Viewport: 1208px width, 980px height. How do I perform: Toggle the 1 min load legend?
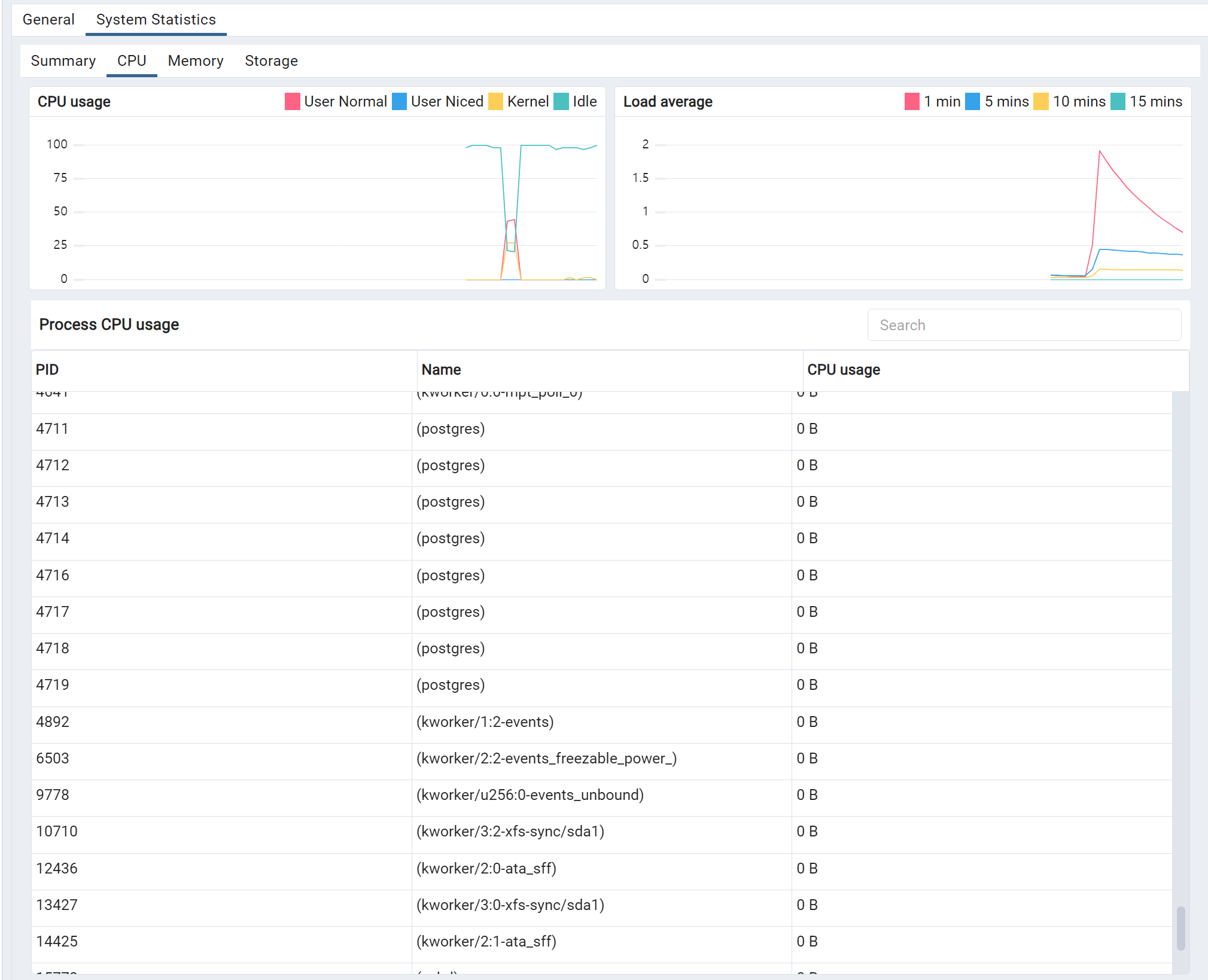912,102
